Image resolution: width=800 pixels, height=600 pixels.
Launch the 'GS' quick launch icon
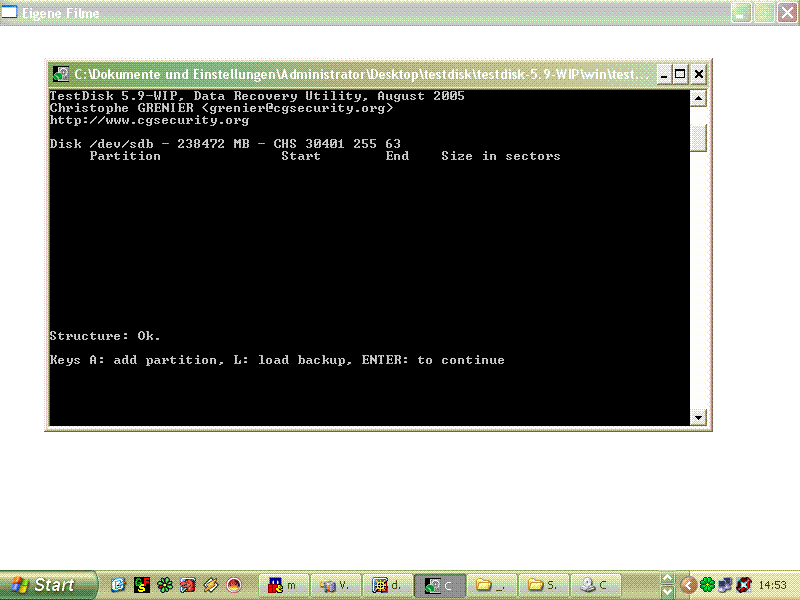click(x=142, y=585)
